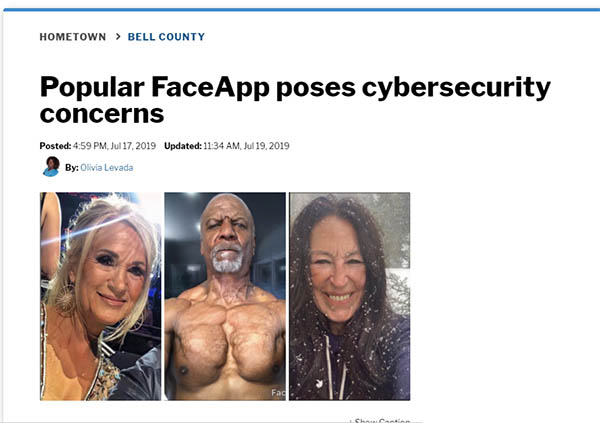Open the dark-haired woman in snow photo
Screen dimensions: 600x423
click(349, 296)
